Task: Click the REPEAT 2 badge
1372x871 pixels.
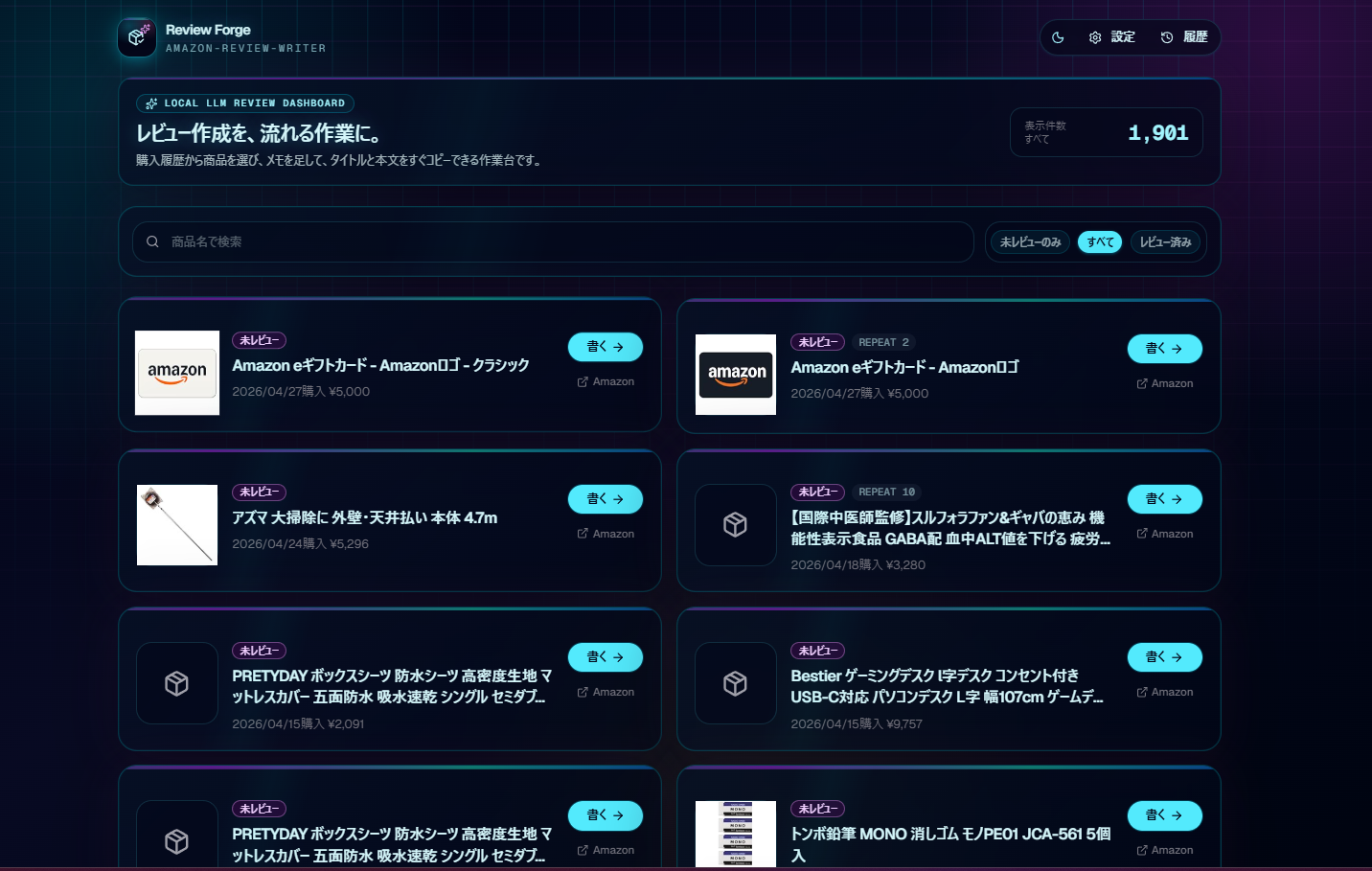Action: tap(883, 342)
